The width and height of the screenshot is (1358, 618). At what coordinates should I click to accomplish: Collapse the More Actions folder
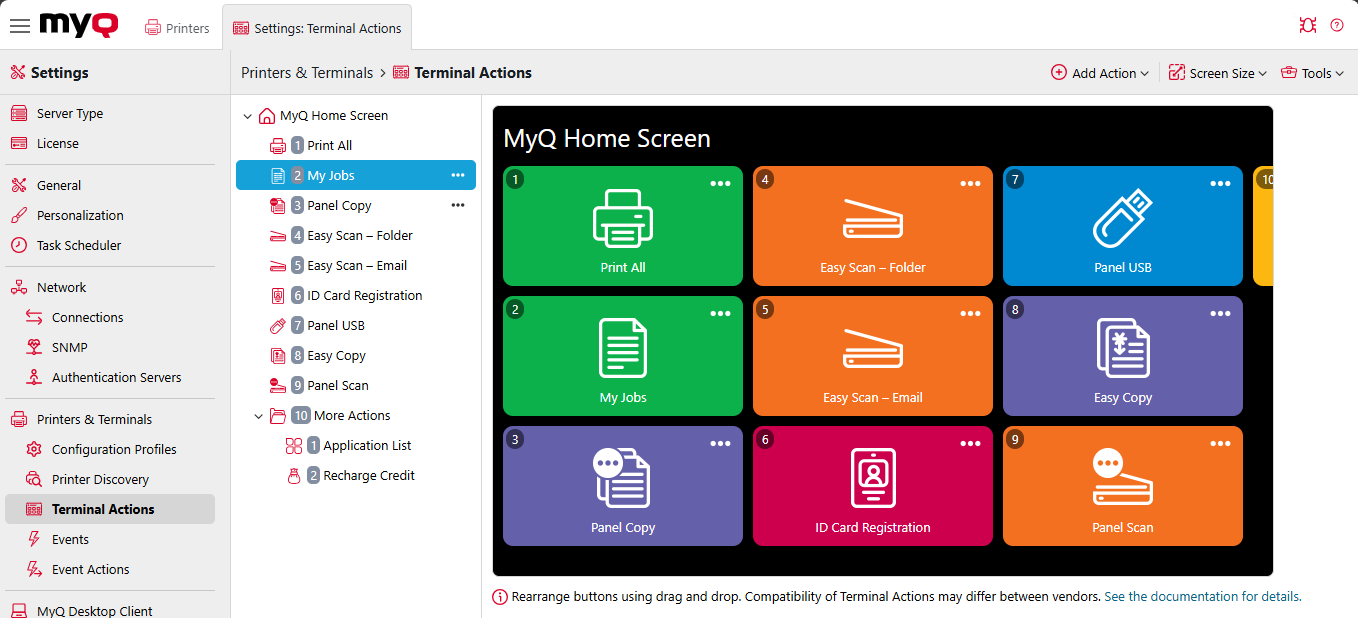[248, 416]
